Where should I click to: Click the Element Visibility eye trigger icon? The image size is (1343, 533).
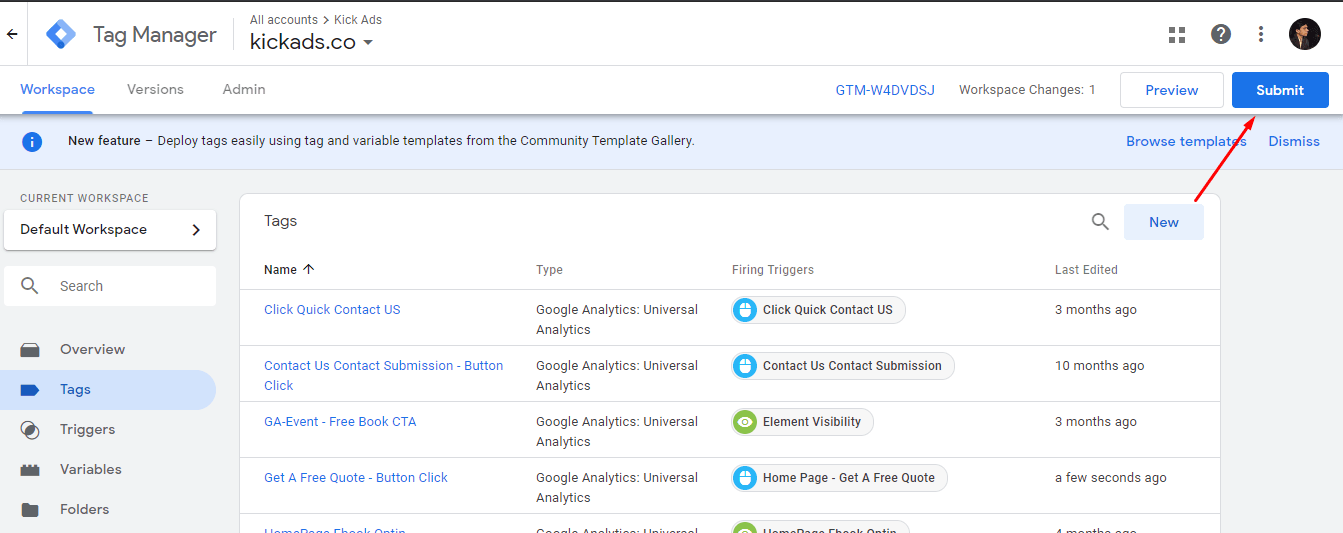pos(744,422)
